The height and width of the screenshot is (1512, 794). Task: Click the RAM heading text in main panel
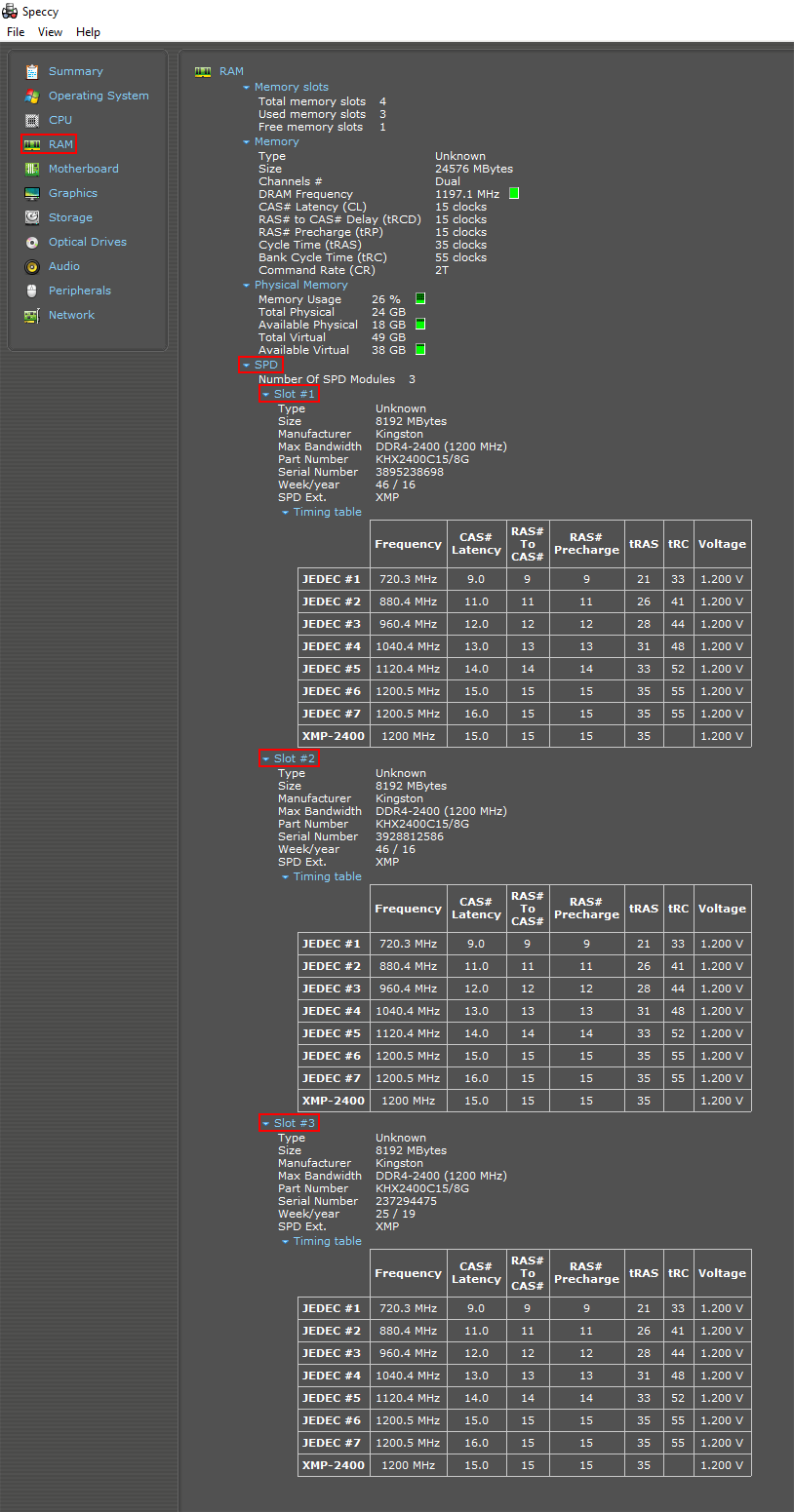pyautogui.click(x=231, y=71)
